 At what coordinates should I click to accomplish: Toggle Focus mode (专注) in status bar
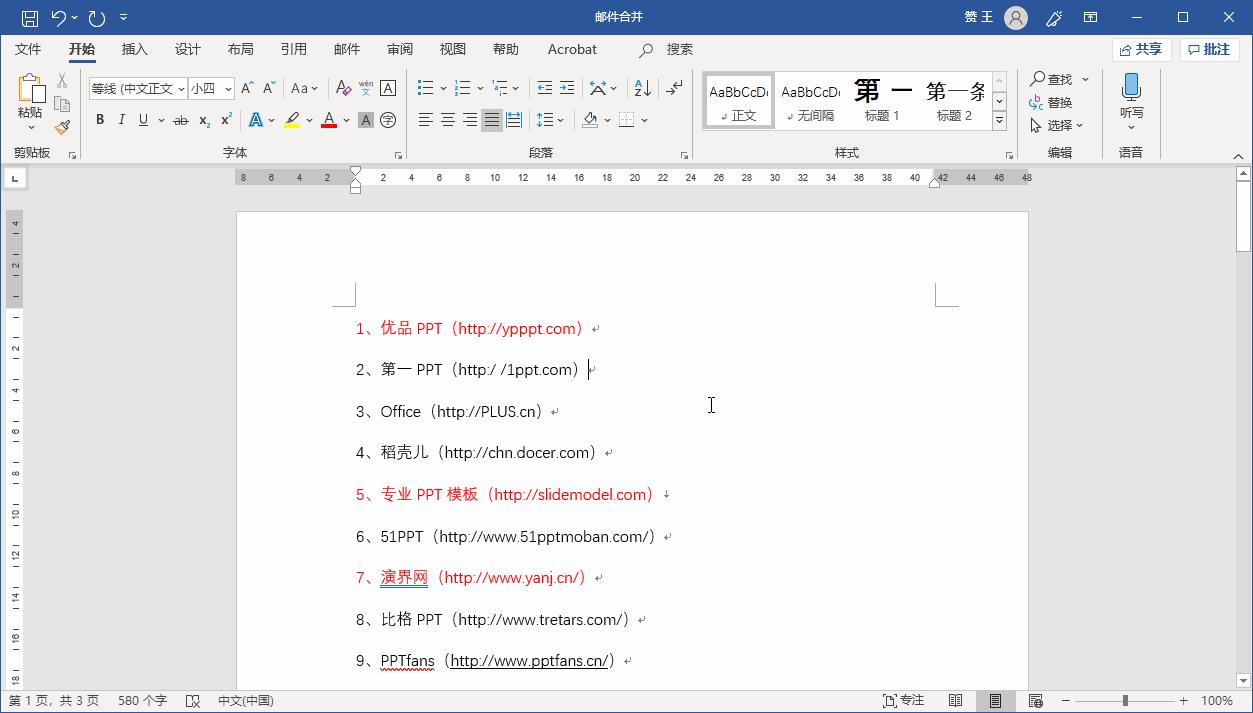(901, 699)
